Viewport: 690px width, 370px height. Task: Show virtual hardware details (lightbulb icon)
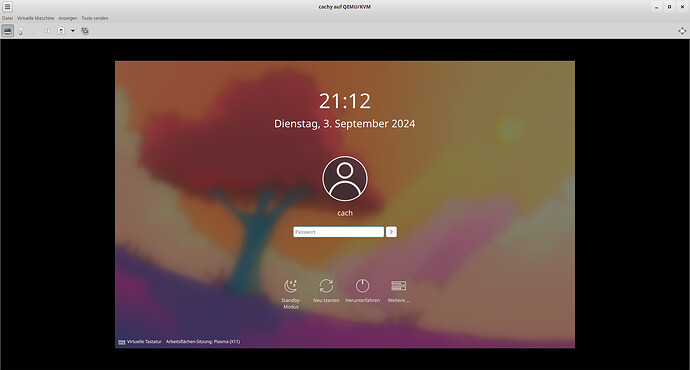point(20,31)
